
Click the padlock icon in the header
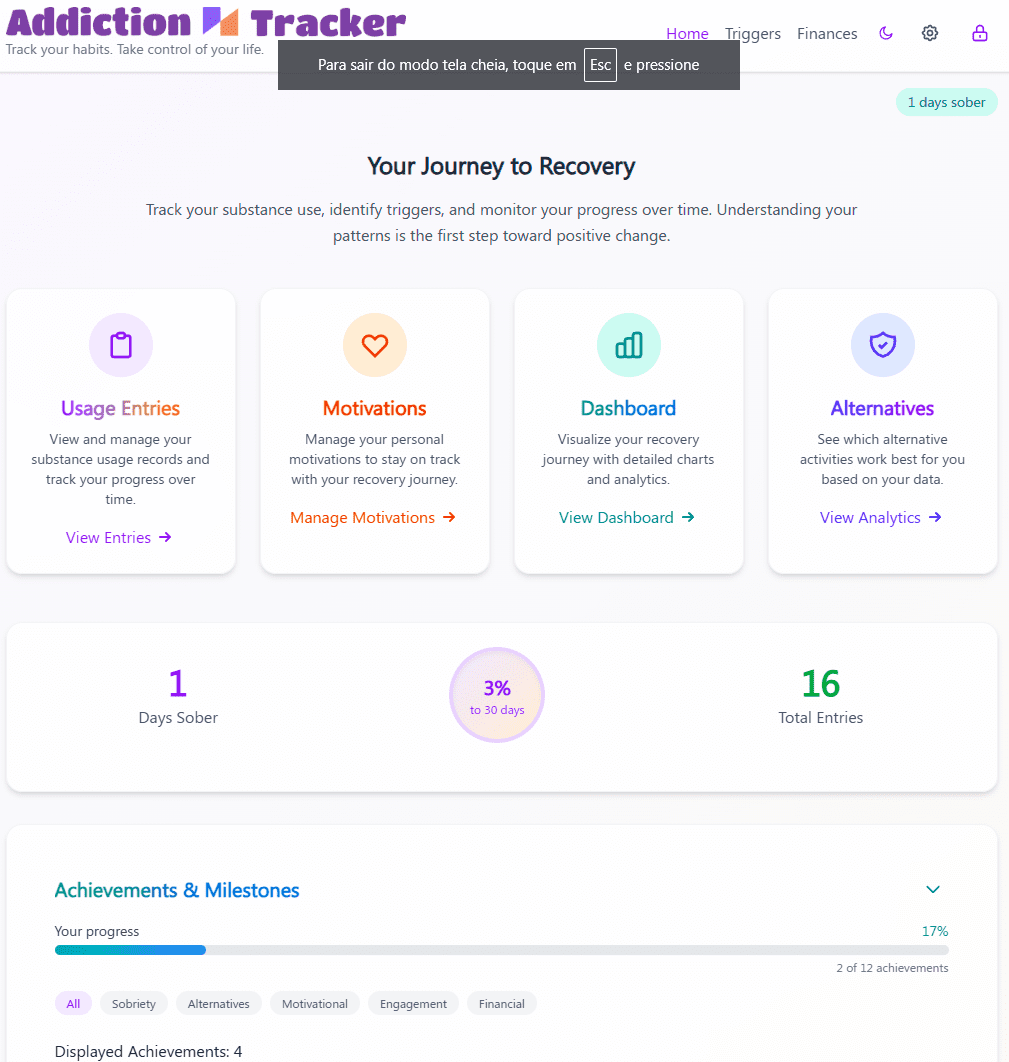[x=980, y=33]
